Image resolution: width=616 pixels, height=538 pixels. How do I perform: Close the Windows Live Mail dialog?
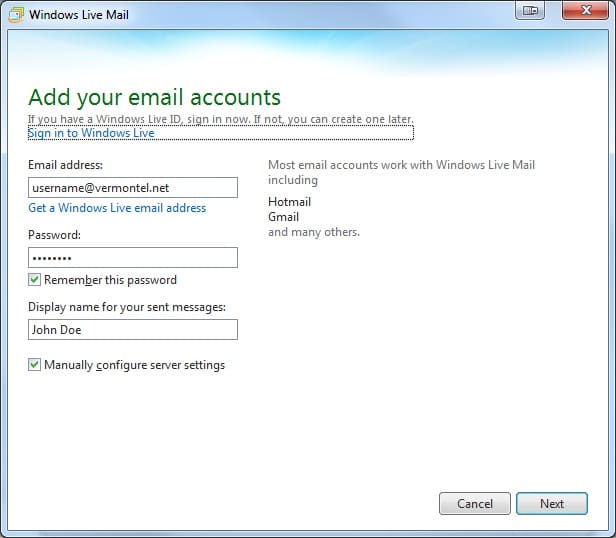[585, 10]
